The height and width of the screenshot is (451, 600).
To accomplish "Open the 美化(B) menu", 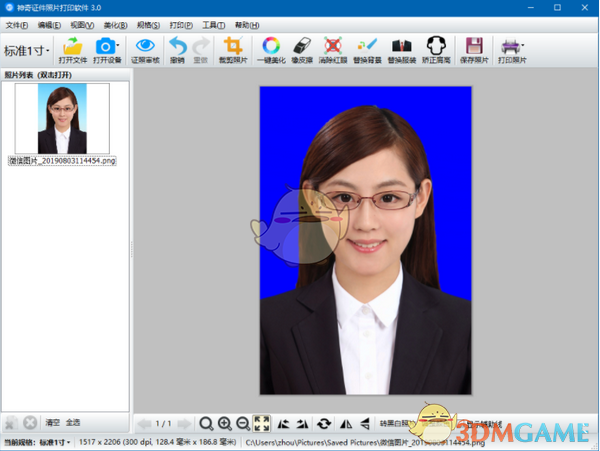I will [x=116, y=24].
